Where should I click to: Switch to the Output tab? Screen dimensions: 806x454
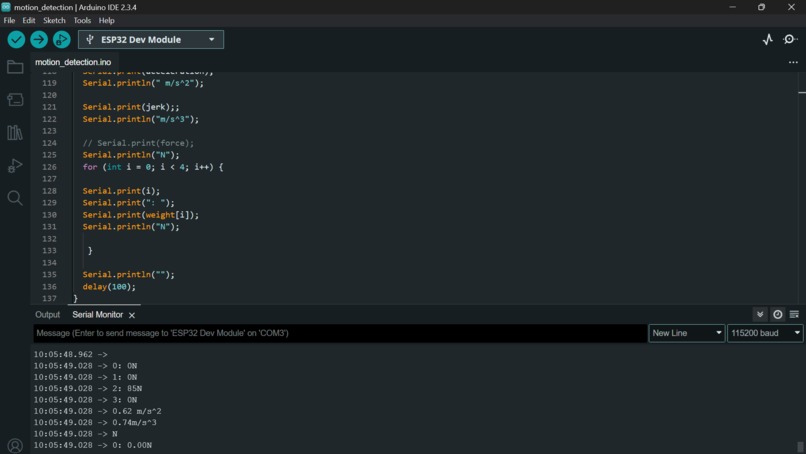pos(47,315)
